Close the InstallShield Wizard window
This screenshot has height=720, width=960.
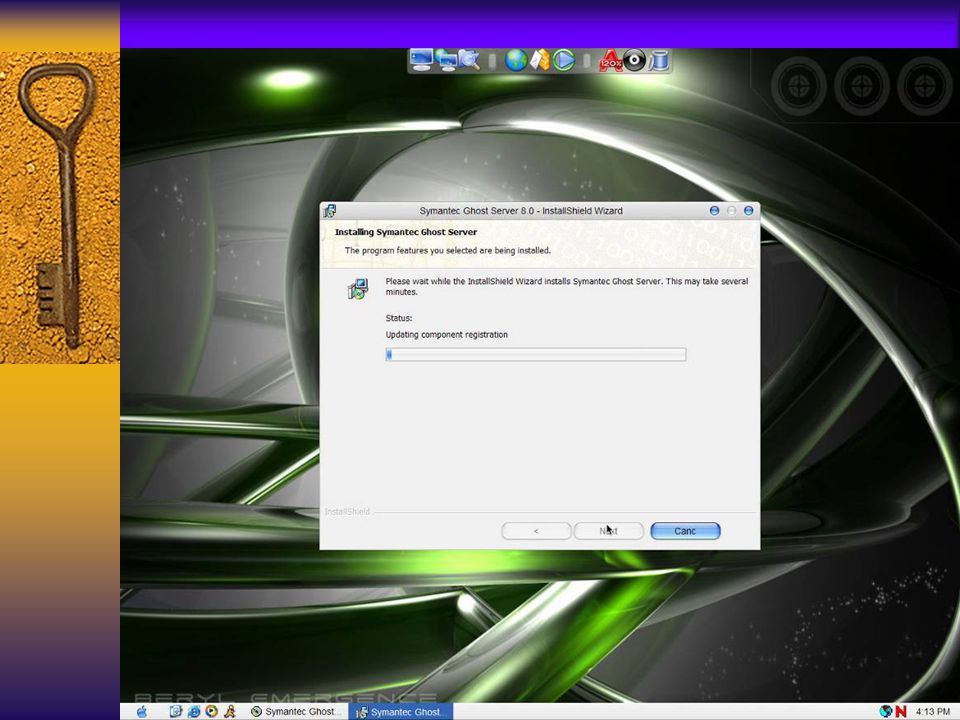pyautogui.click(x=748, y=211)
